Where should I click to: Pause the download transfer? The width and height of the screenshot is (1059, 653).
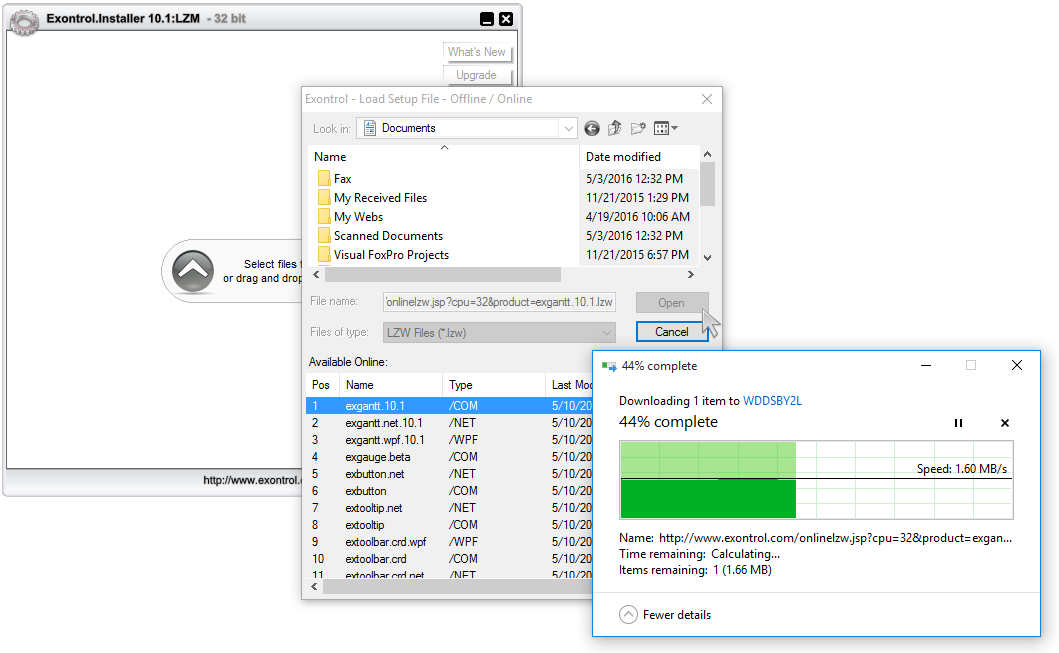click(x=958, y=423)
